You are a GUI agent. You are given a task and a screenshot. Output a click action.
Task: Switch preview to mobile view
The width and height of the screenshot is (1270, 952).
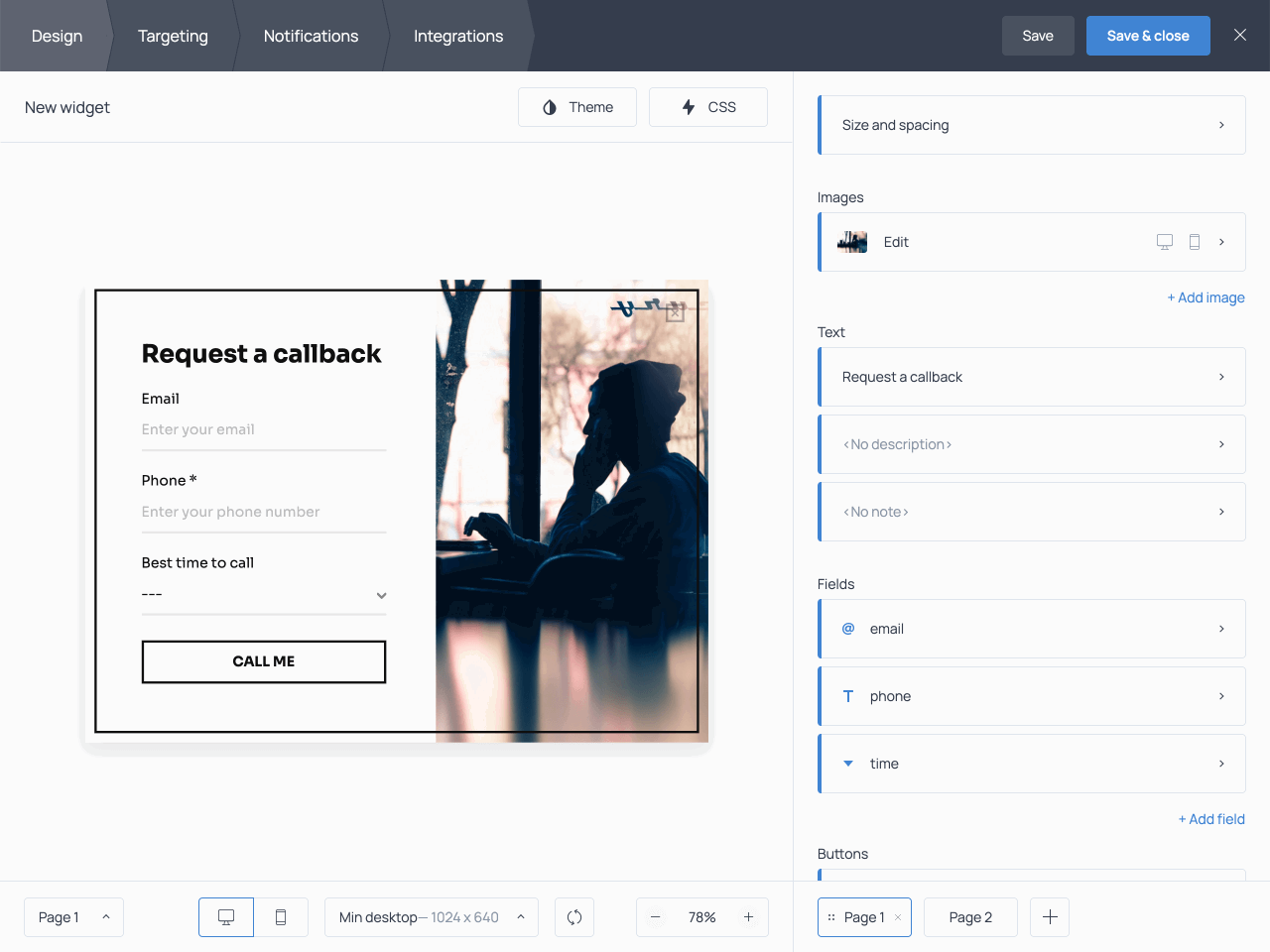click(281, 917)
